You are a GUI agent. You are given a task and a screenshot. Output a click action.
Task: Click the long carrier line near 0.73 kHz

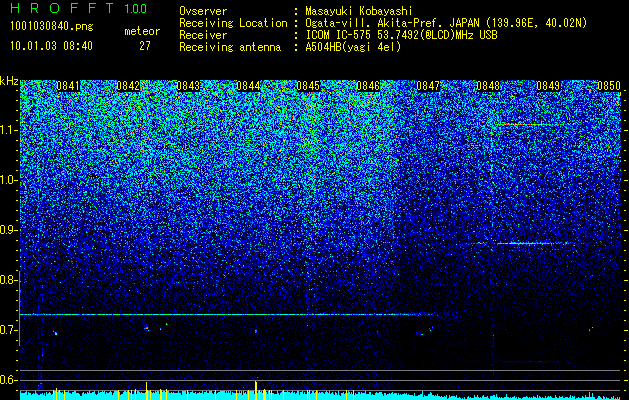click(x=228, y=314)
